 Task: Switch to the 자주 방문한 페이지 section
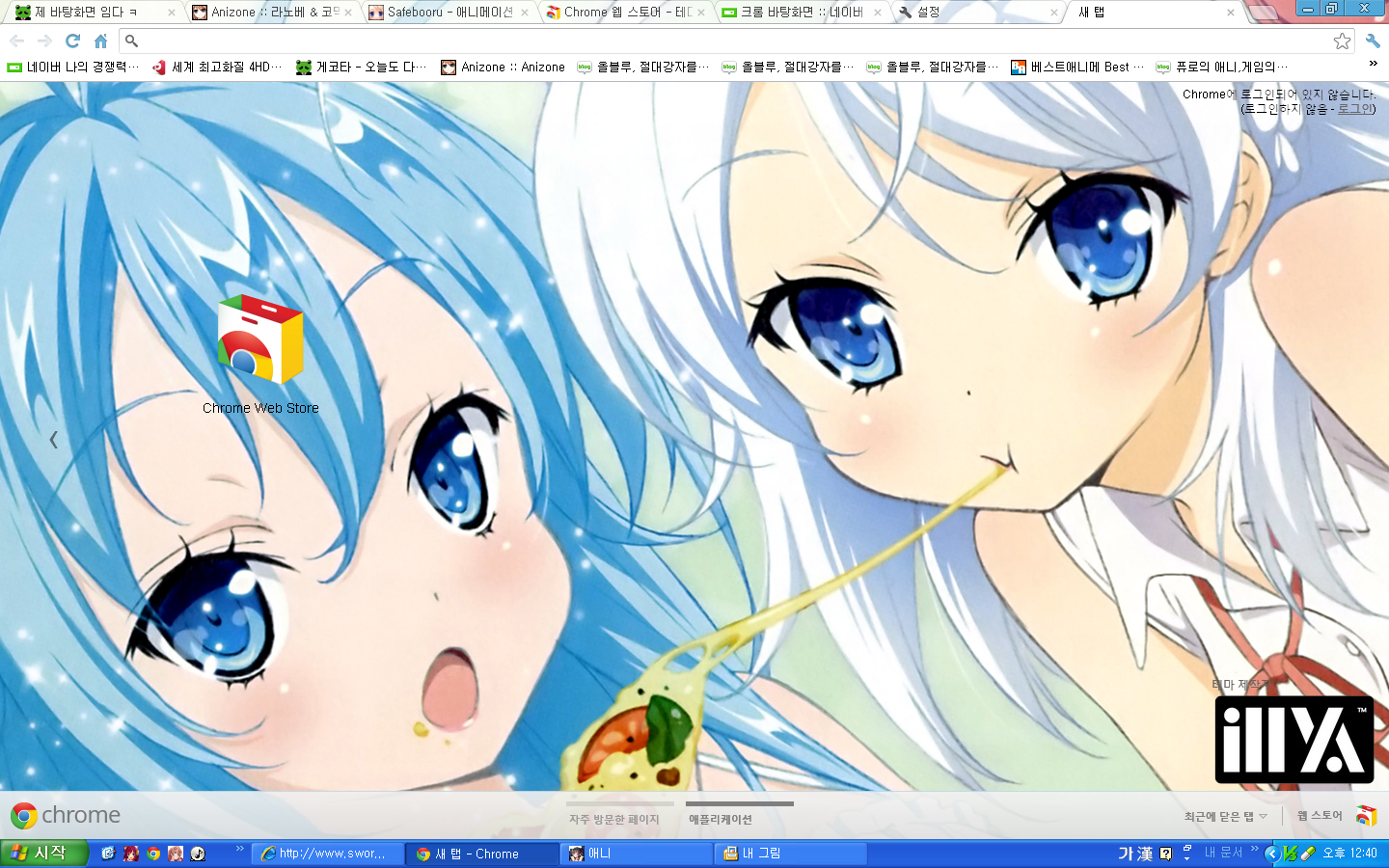(x=614, y=819)
